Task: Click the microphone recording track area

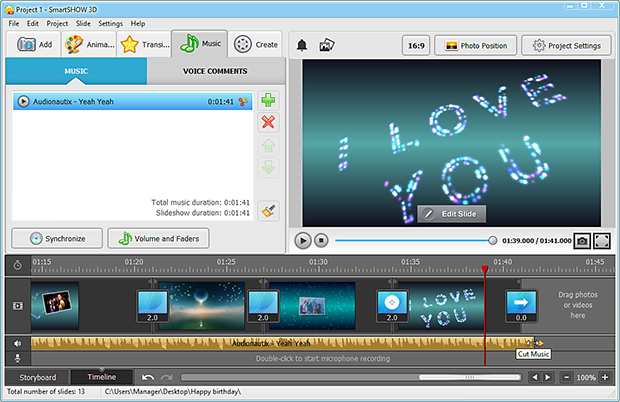Action: tap(323, 359)
